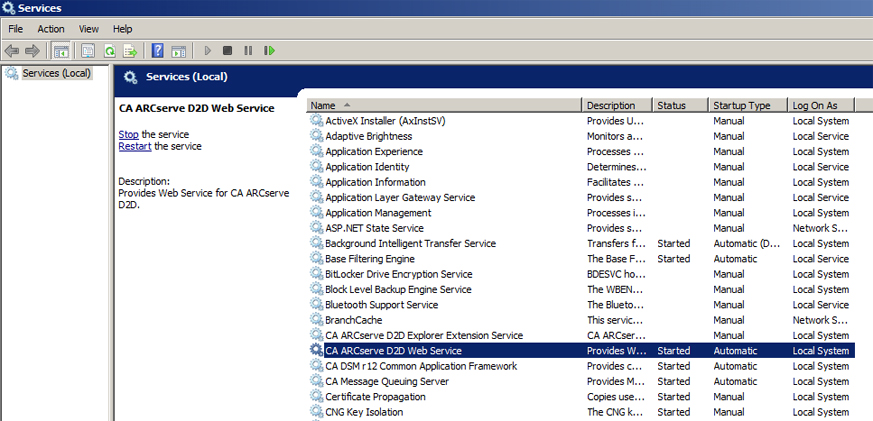Screen dimensions: 873x421
Task: Click gear icon of CA ARCserve D2D Web Service
Action: [x=316, y=350]
